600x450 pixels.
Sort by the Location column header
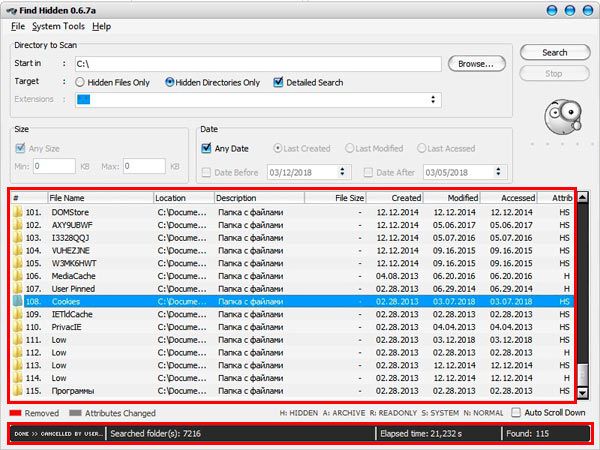coord(184,198)
